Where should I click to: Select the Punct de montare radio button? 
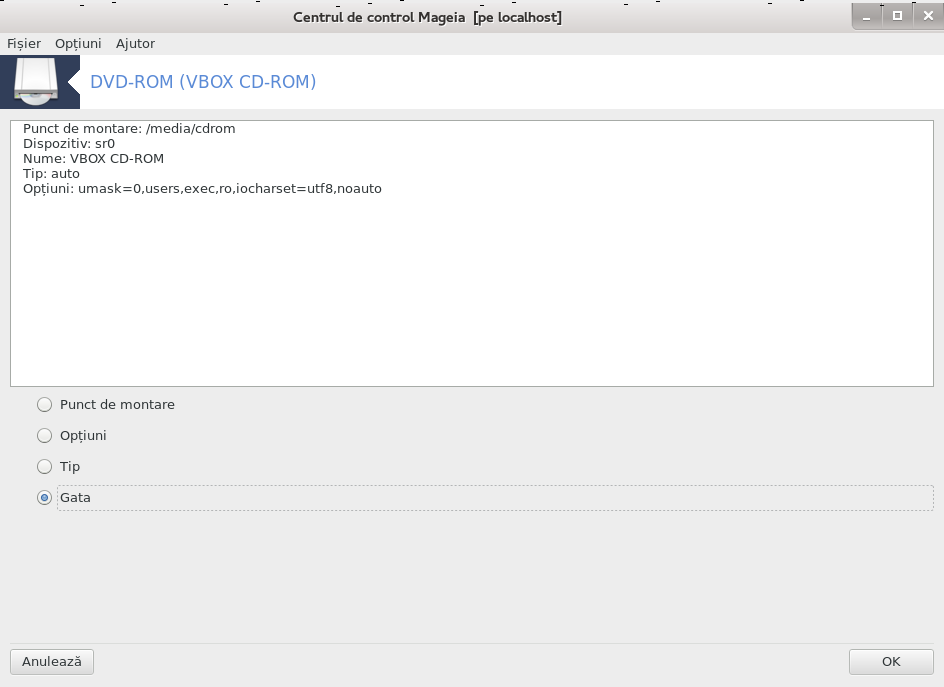(45, 405)
